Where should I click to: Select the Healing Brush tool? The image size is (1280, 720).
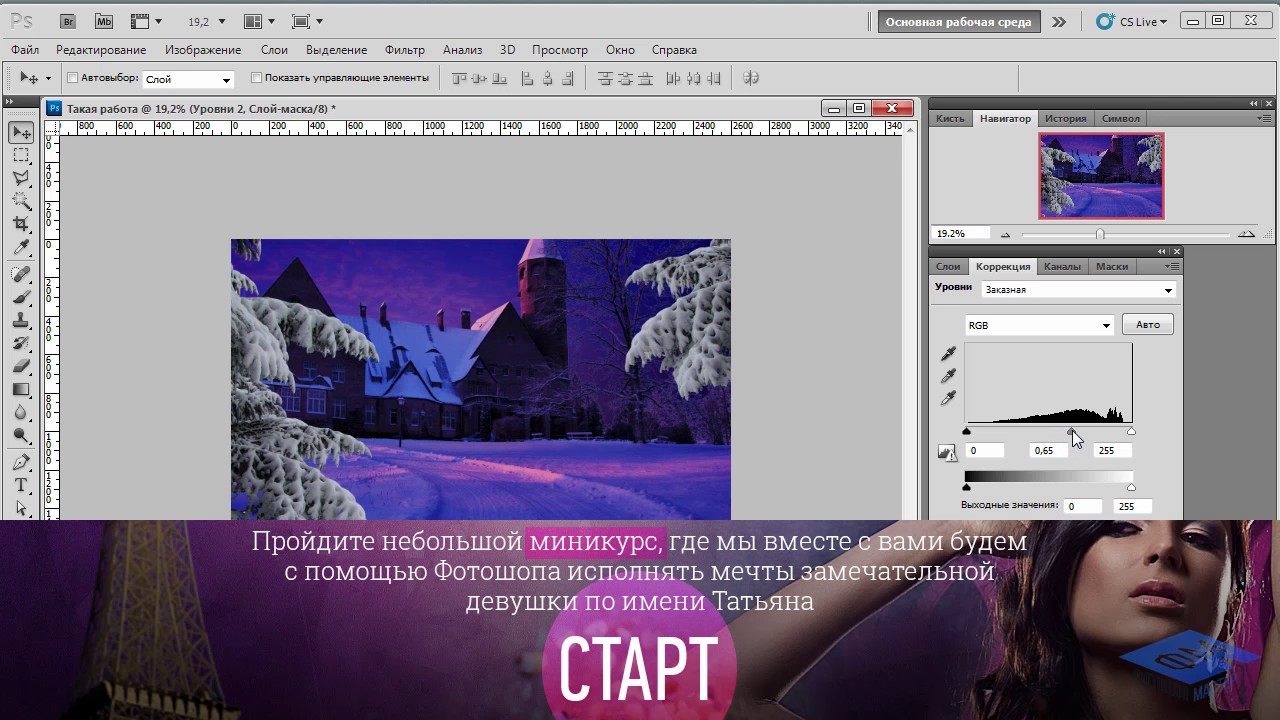coord(21,274)
